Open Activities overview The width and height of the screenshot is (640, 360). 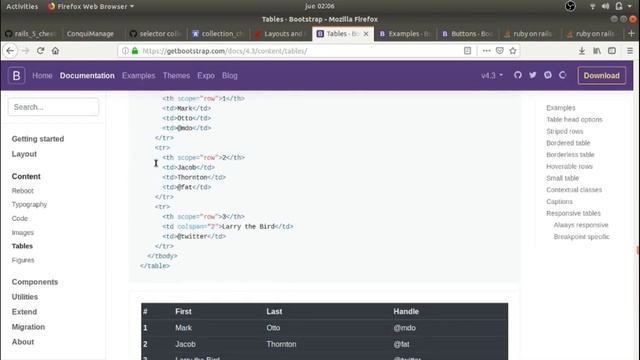(x=22, y=6)
